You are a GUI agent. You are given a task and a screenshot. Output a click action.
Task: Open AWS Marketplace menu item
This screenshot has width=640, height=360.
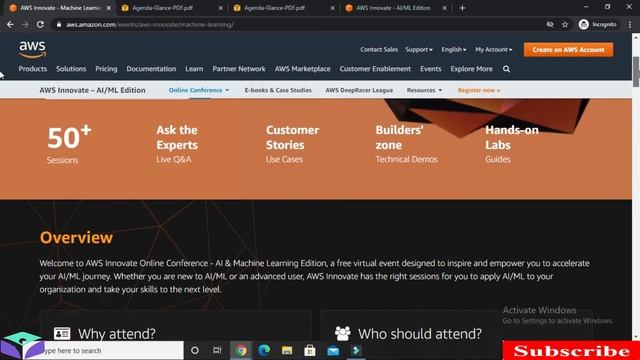302,69
